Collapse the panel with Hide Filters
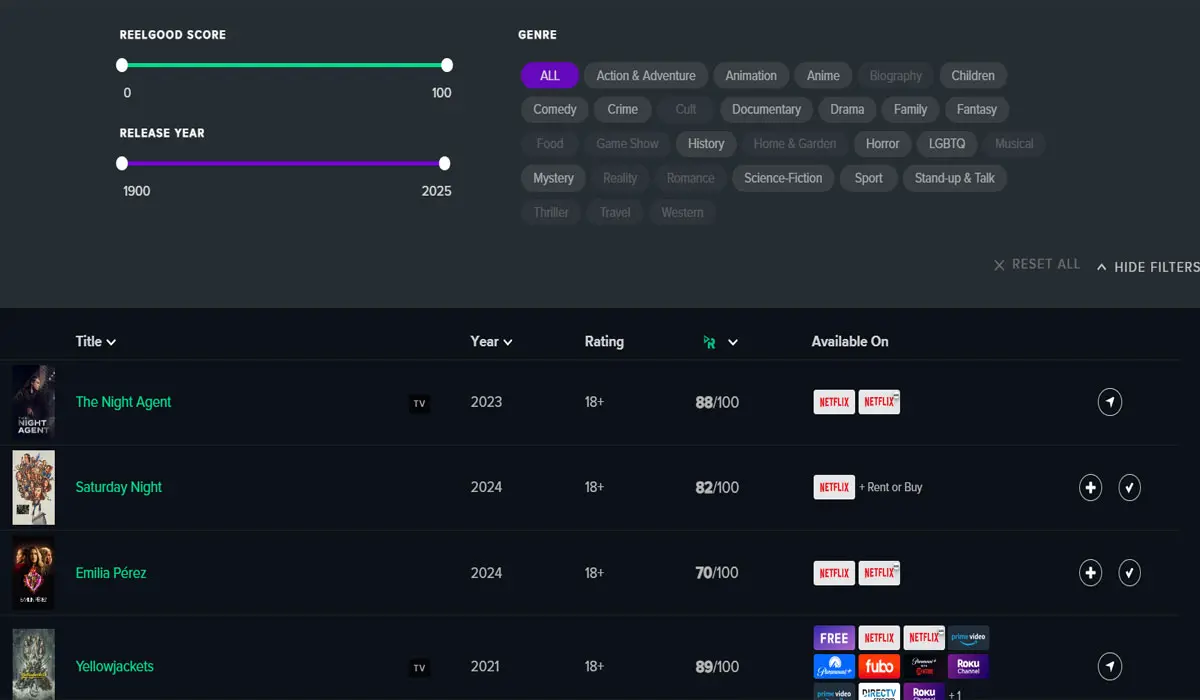Screen dimensions: 1200x700 1147,267
